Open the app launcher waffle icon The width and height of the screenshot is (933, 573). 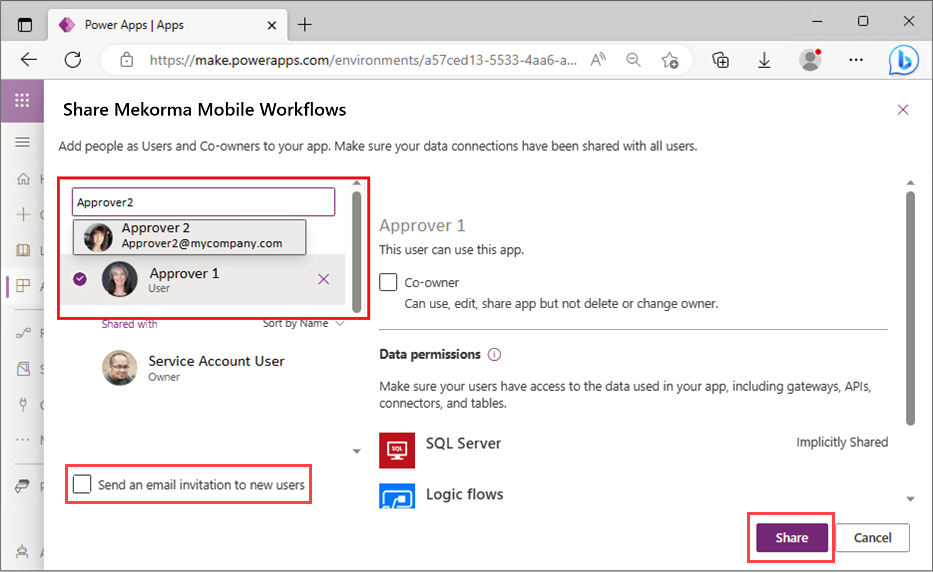click(22, 101)
